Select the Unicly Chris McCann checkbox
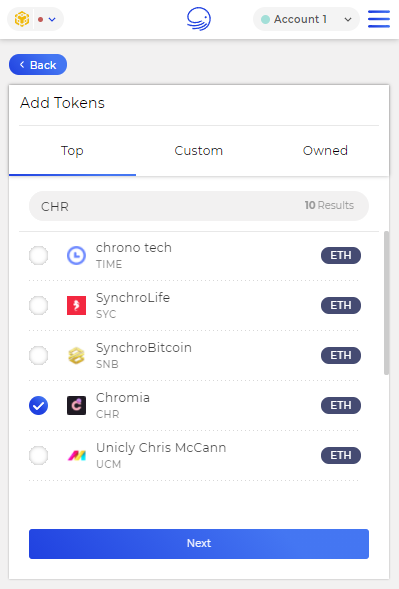The image size is (399, 589). tap(38, 455)
